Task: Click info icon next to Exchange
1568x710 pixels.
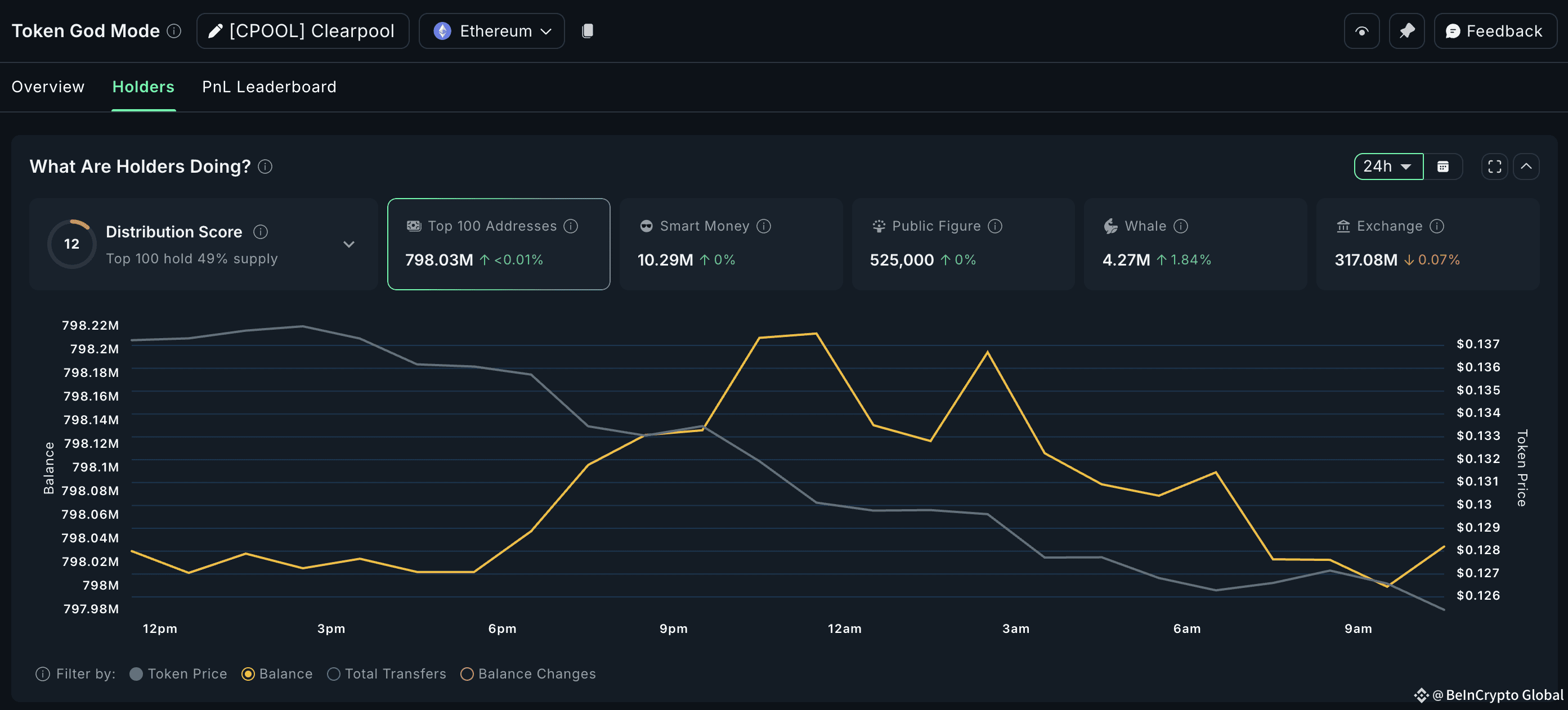Action: tap(1436, 226)
